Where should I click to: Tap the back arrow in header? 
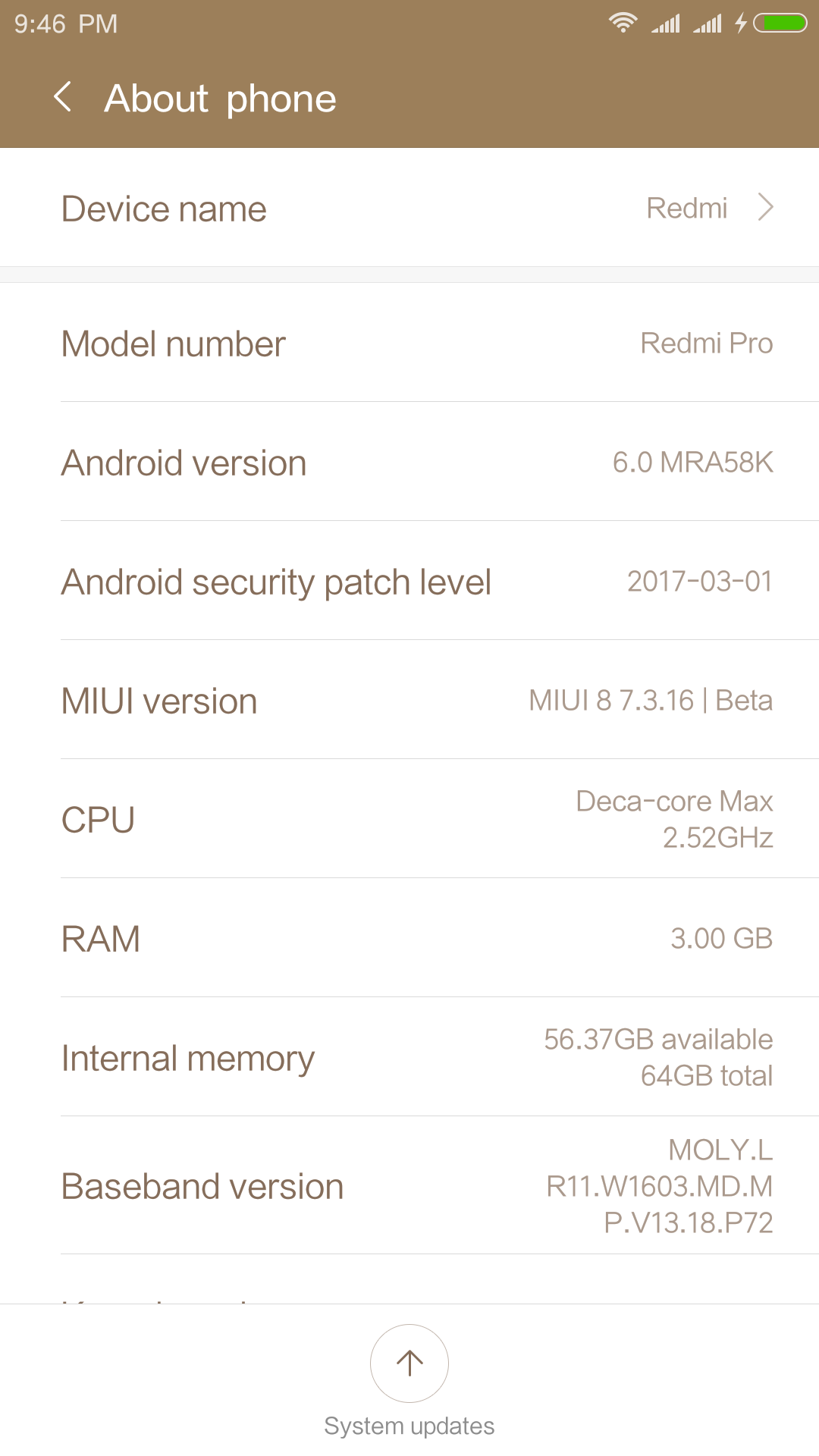(x=64, y=98)
